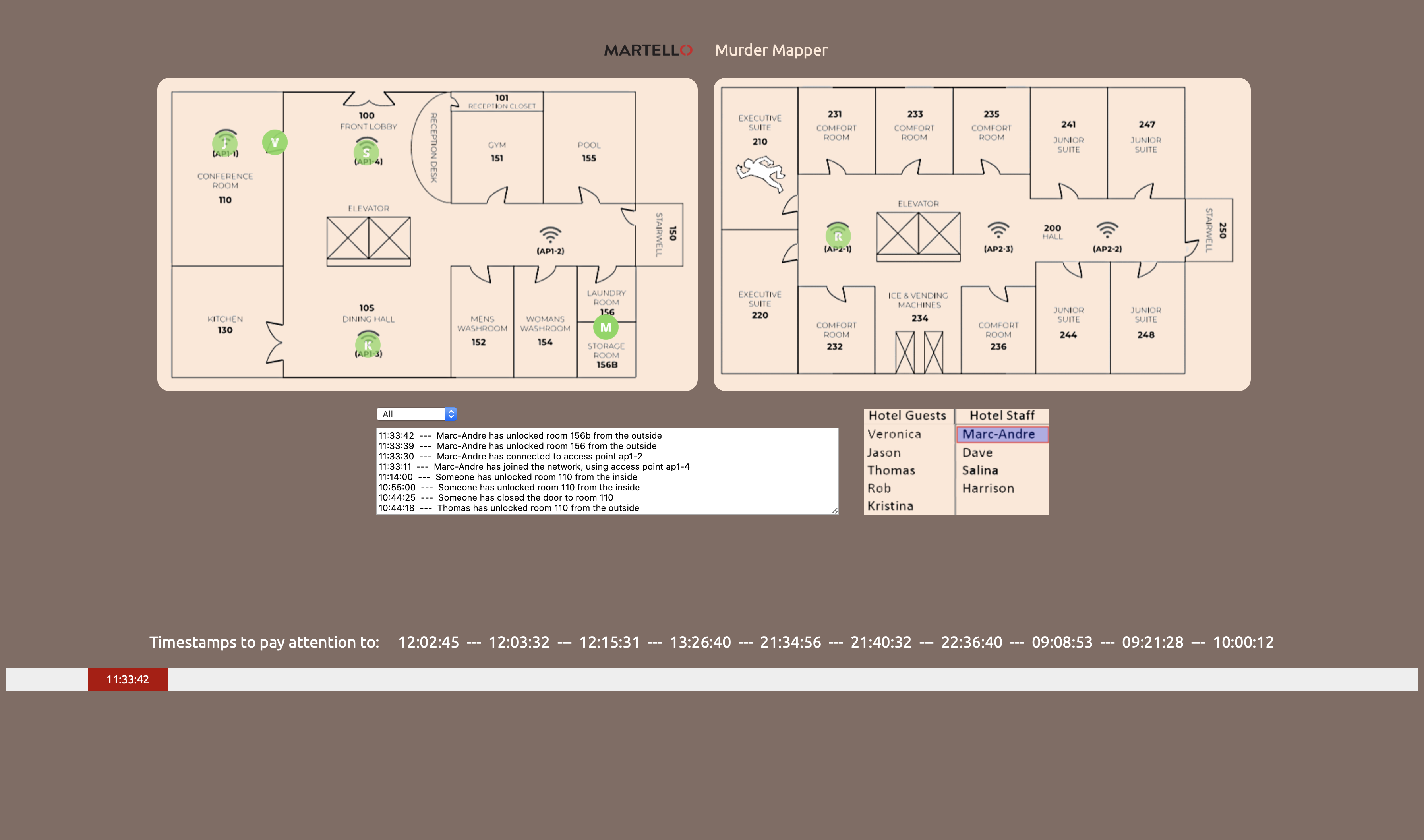Click the green M marker in storage room
This screenshot has height=840, width=1424.
coord(606,327)
